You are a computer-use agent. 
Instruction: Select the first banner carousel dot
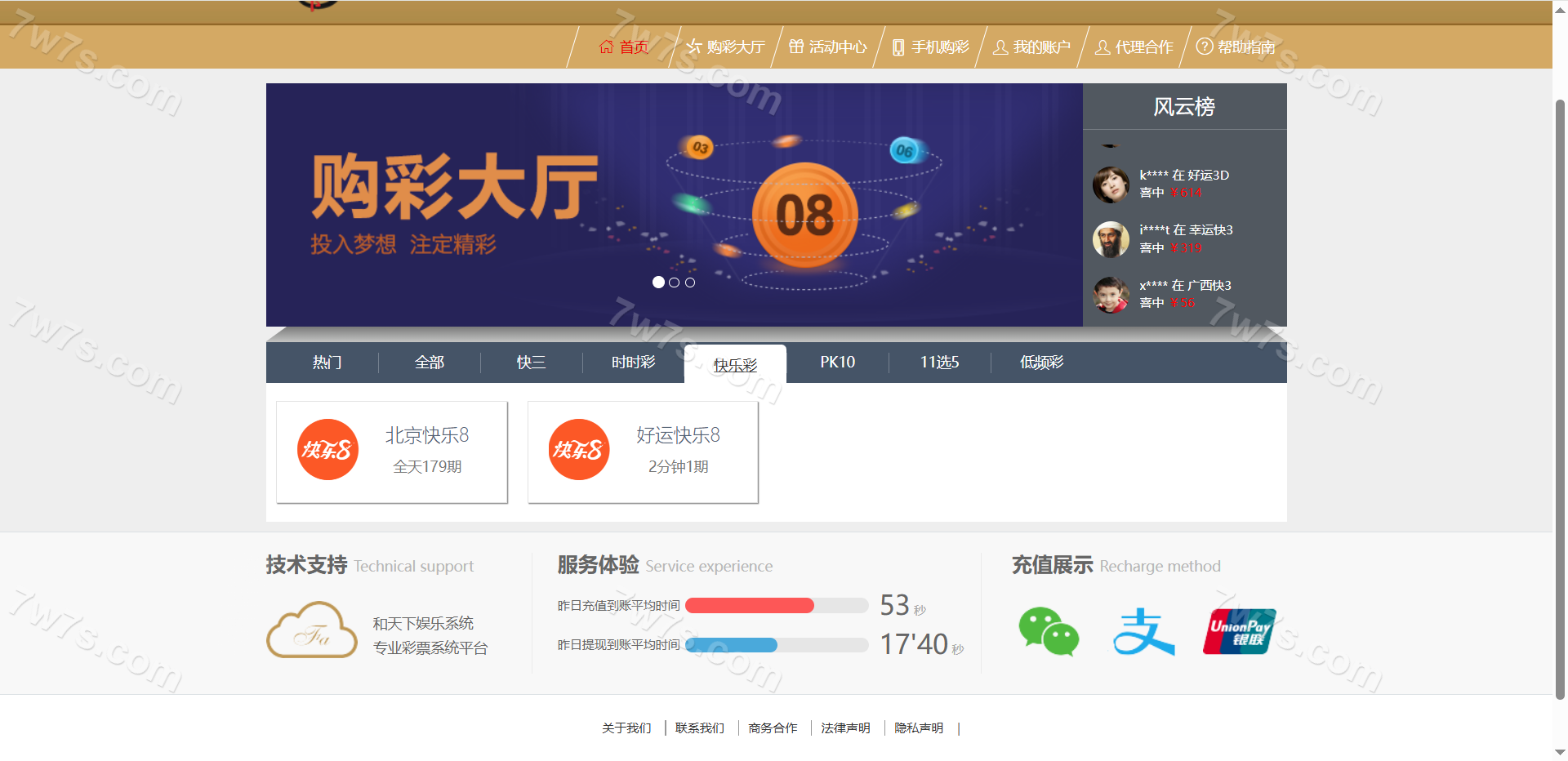(x=658, y=283)
